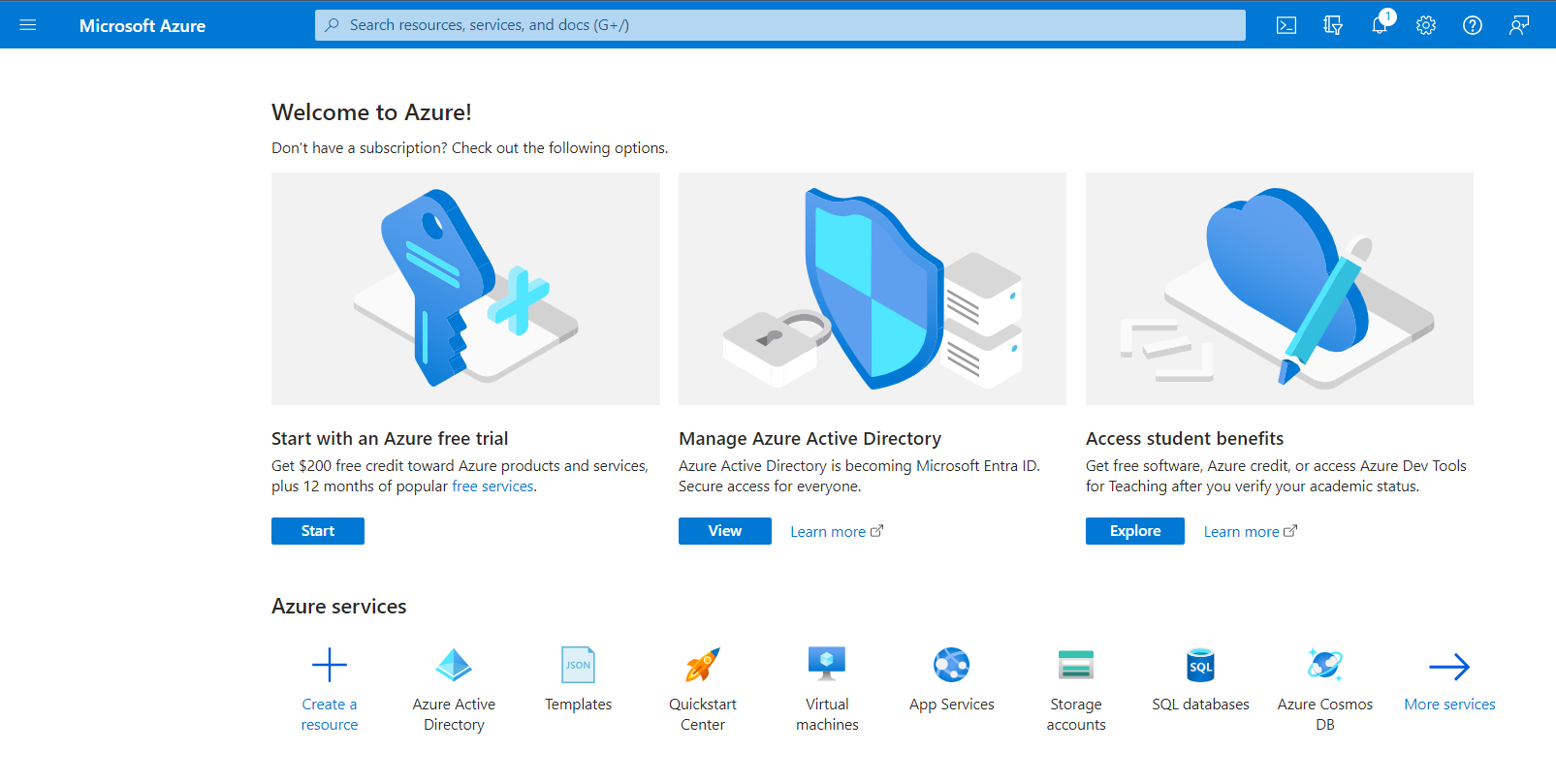
Task: Click Explore student benefits button
Action: tap(1135, 531)
